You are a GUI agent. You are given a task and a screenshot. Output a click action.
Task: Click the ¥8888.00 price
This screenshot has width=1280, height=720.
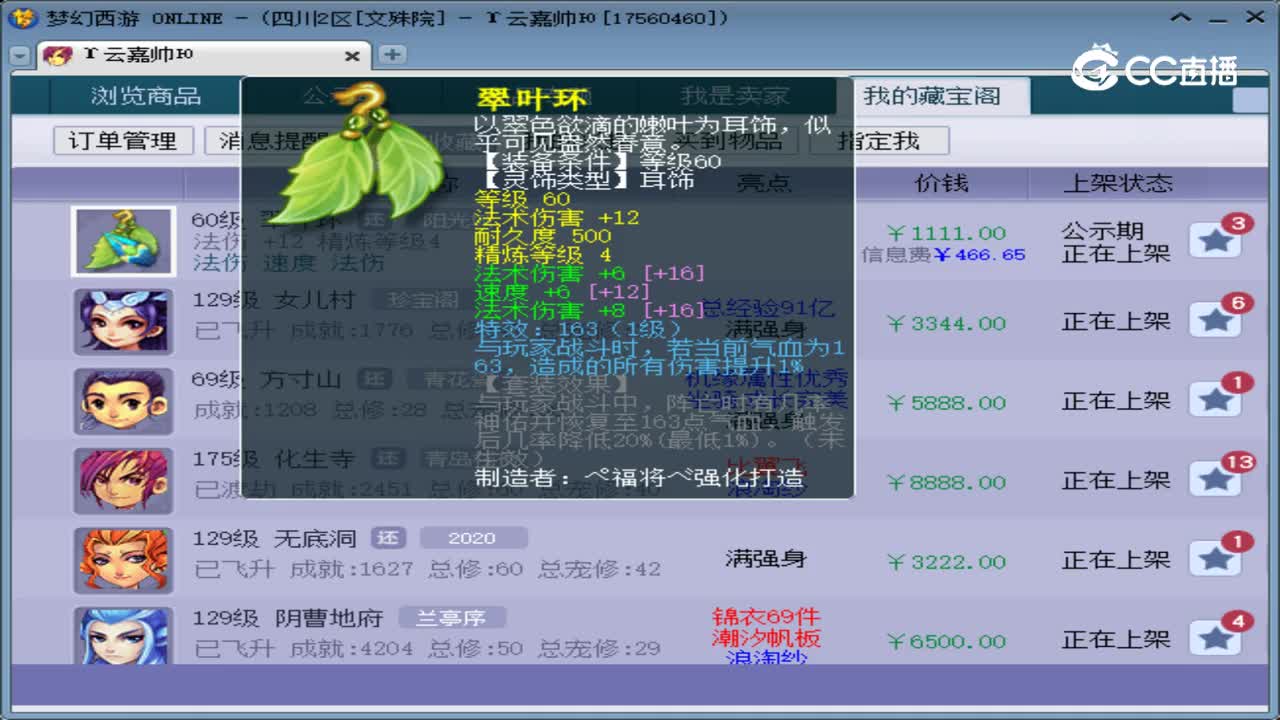pos(946,482)
